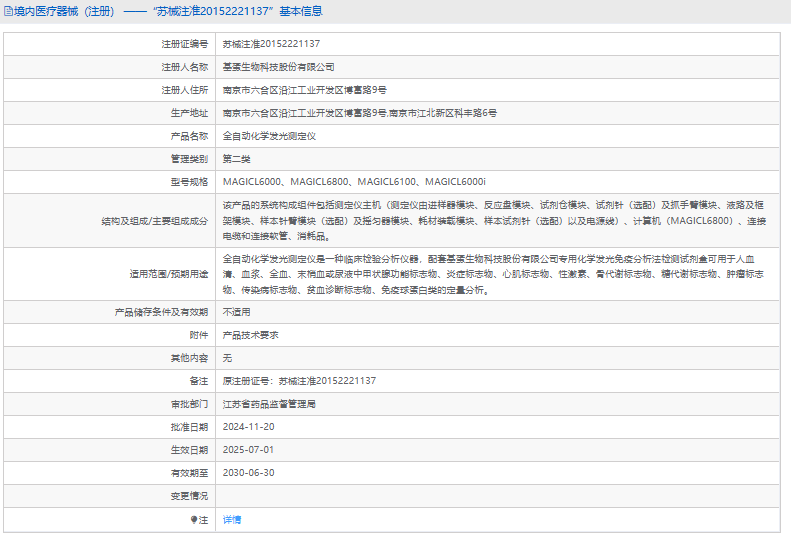Click the 结构及组成/主要组成成分 label

(x=155, y=221)
